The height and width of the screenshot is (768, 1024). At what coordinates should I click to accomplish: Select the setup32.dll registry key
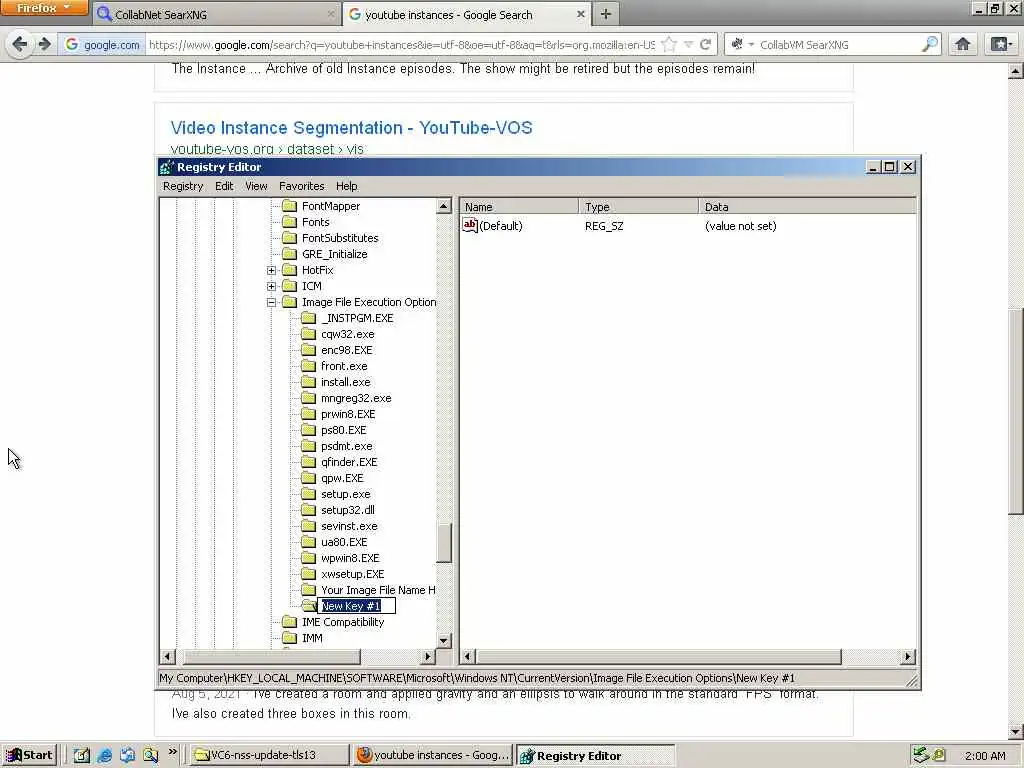[347, 510]
